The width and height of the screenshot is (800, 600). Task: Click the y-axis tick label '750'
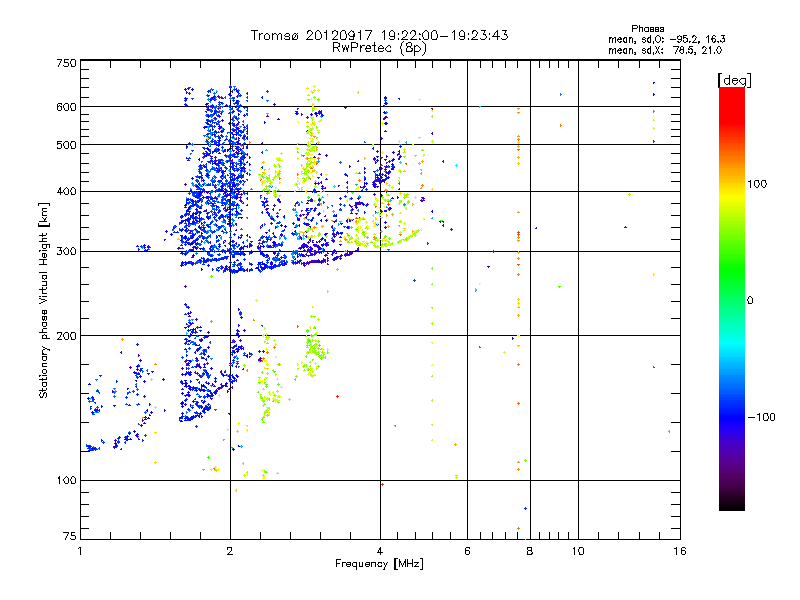(x=66, y=63)
